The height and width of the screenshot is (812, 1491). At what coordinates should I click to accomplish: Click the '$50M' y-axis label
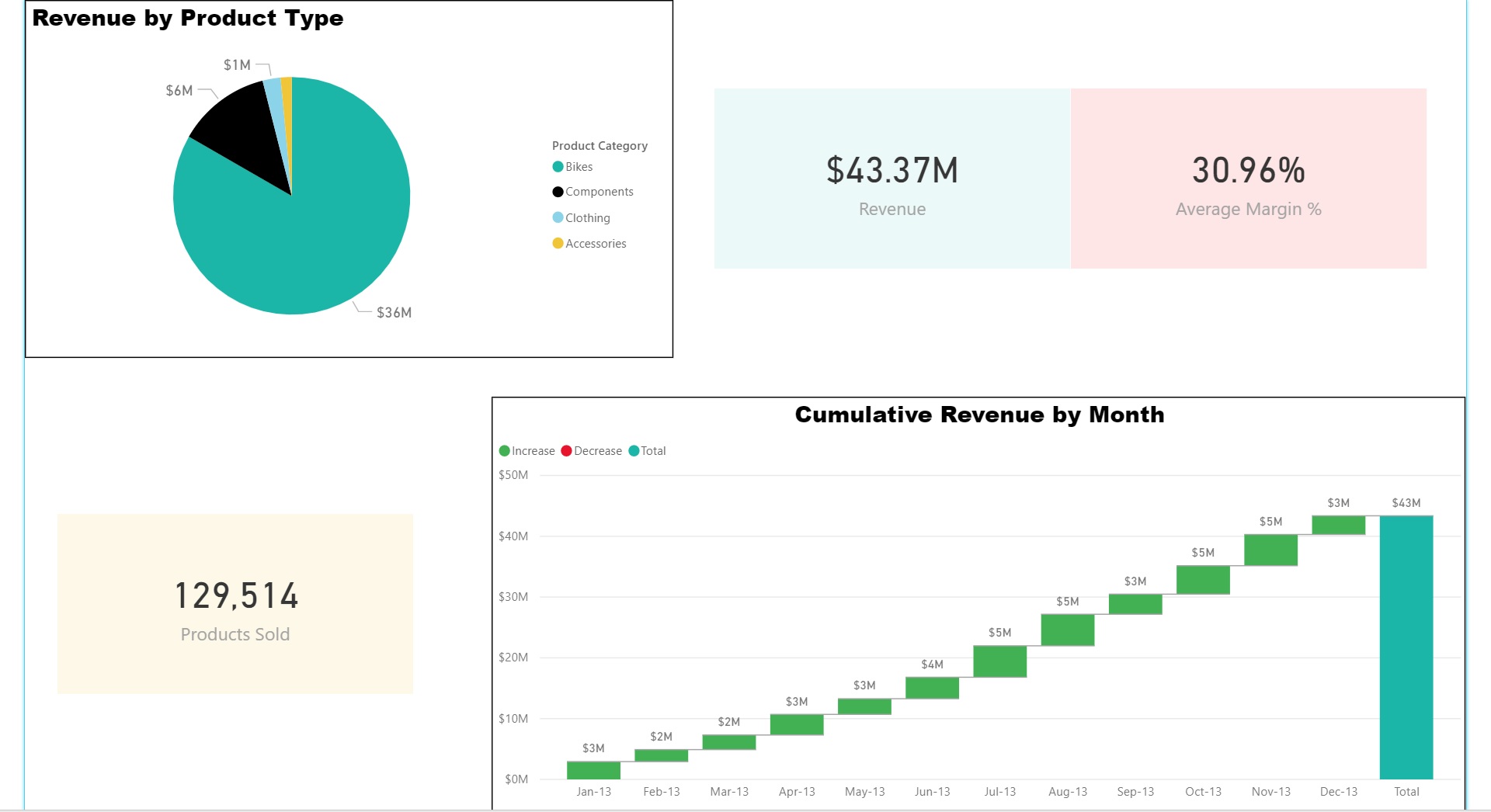[x=513, y=475]
